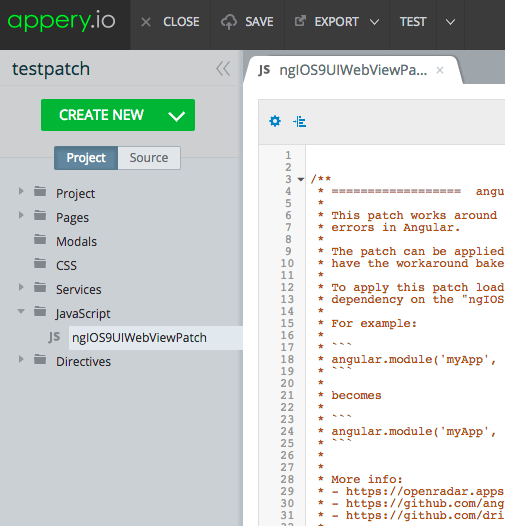505x526 pixels.
Task: Open ngIOS9UIWebViewPatch file in tree
Action: (x=139, y=338)
